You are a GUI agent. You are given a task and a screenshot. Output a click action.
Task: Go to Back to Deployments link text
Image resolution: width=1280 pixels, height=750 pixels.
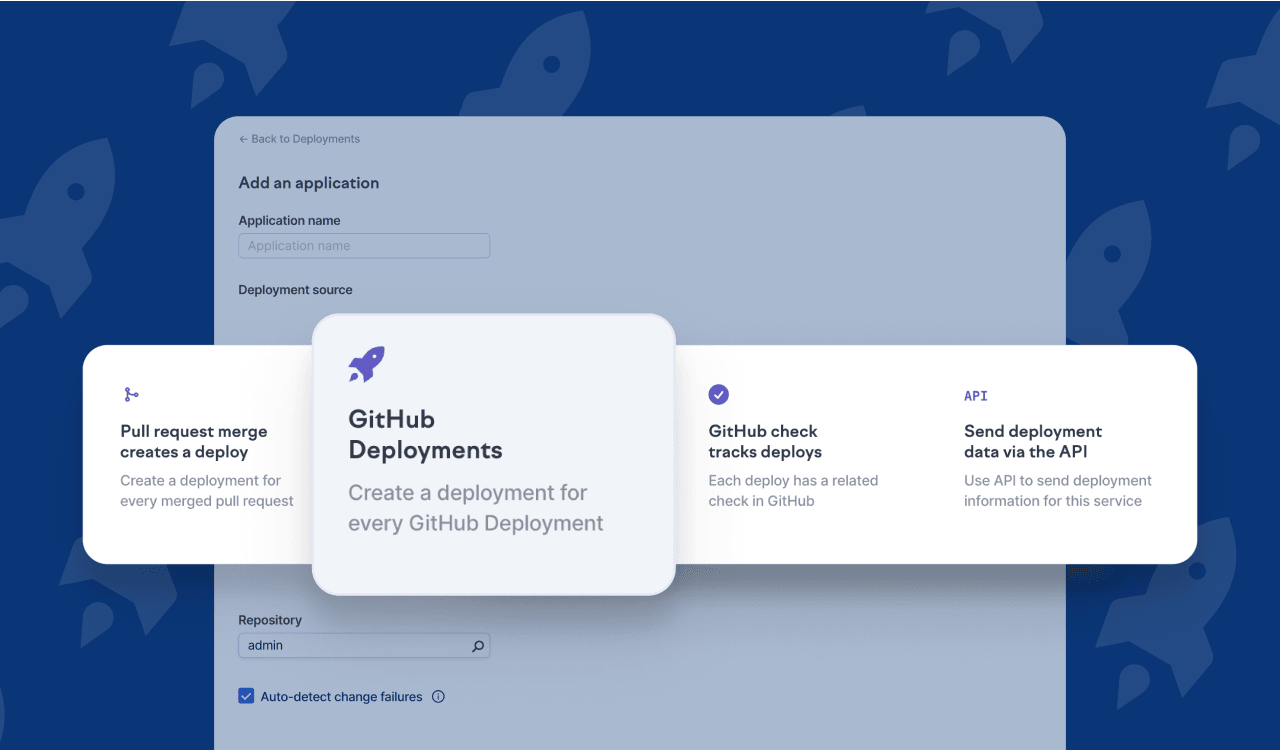pos(305,139)
